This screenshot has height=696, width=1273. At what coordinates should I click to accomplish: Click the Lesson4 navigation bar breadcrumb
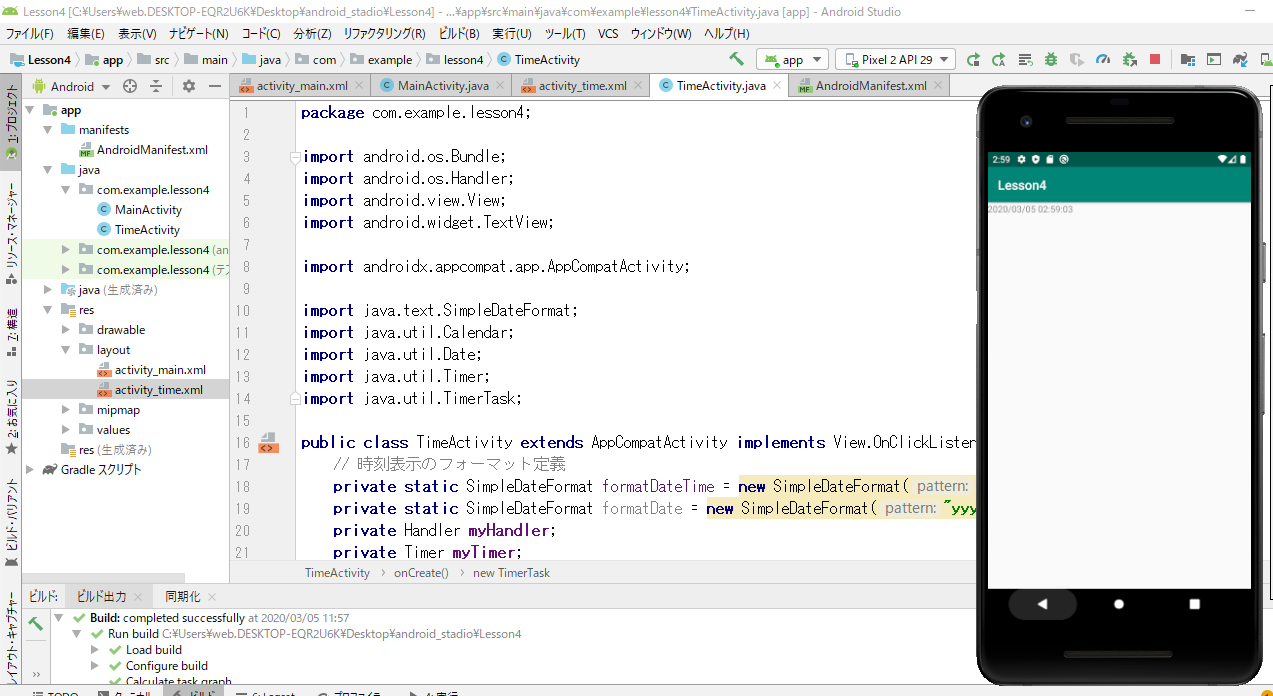(x=40, y=60)
